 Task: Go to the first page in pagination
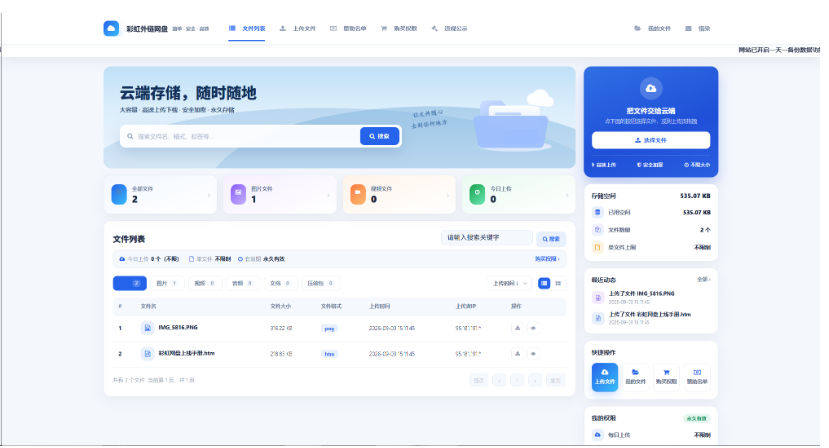pos(479,380)
